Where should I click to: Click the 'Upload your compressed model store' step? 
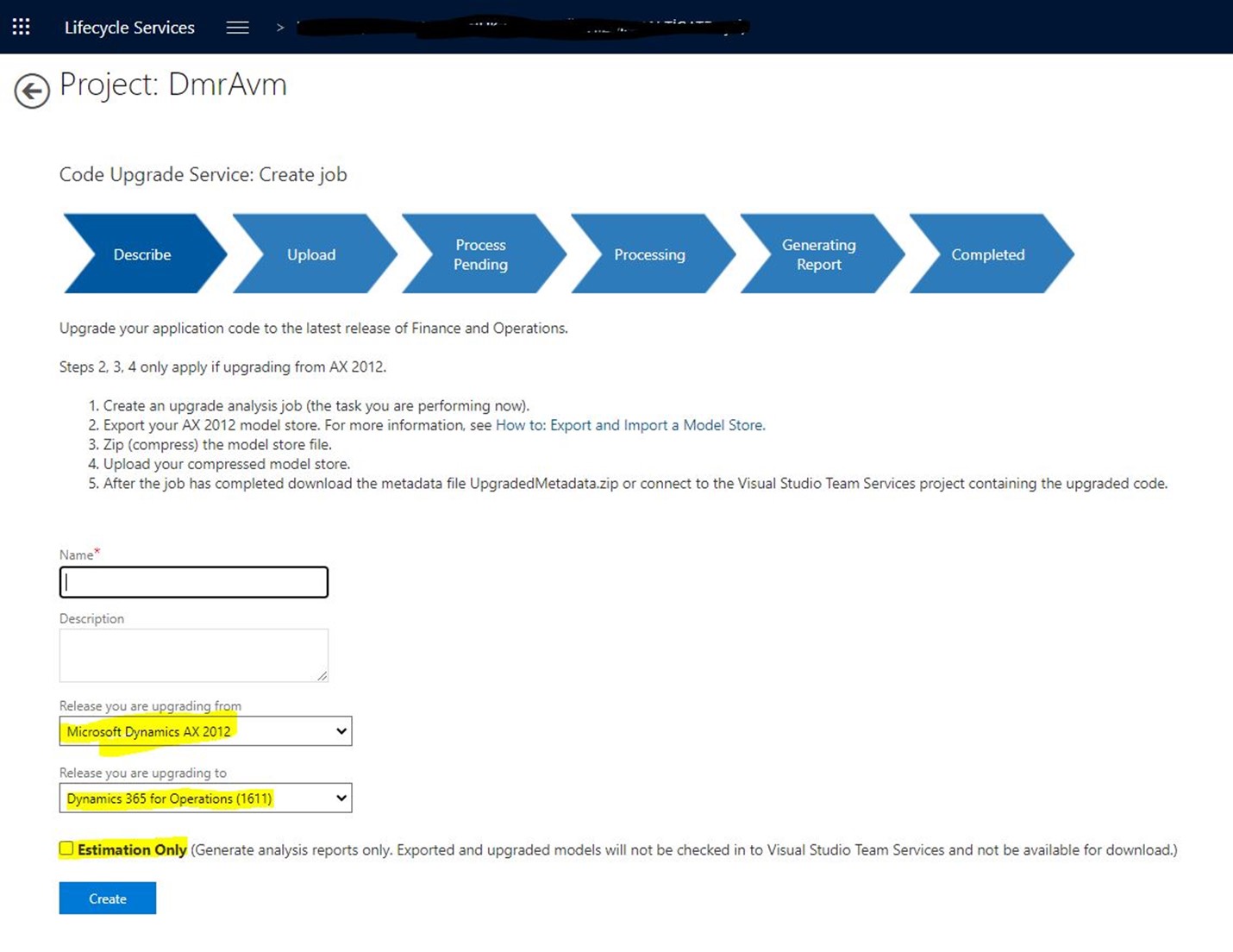tap(227, 464)
